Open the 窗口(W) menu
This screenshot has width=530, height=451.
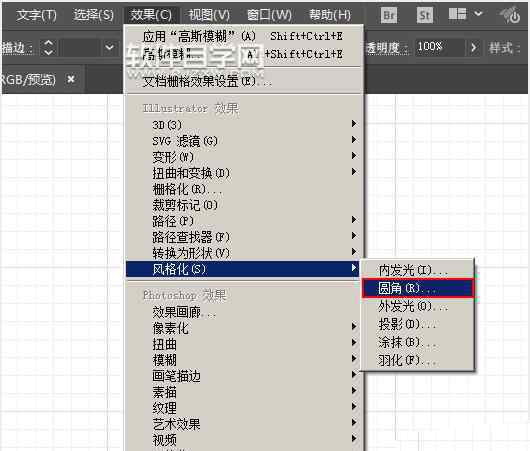(x=269, y=15)
